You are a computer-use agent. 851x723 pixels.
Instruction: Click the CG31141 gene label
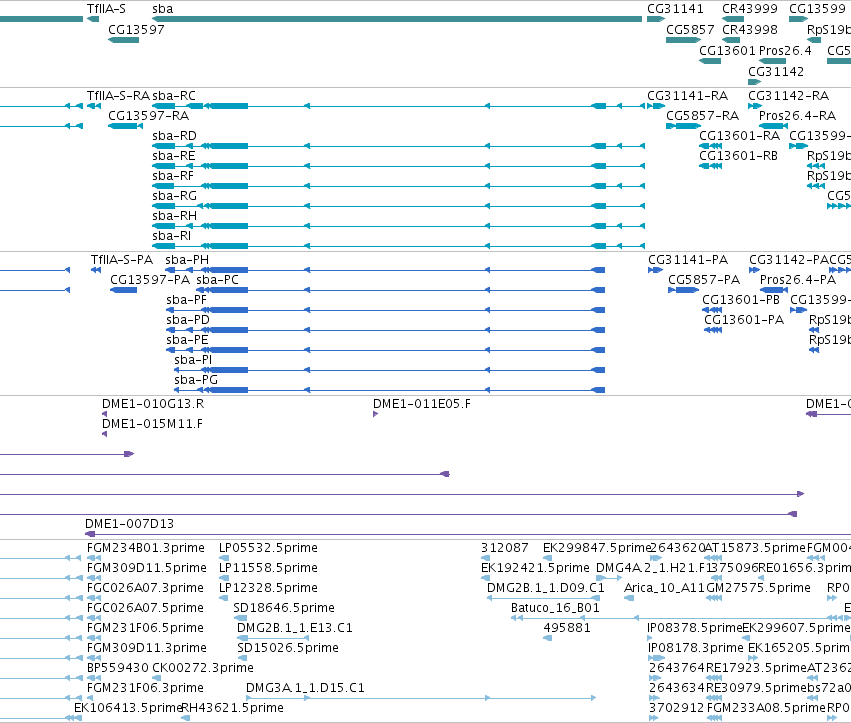coord(675,9)
